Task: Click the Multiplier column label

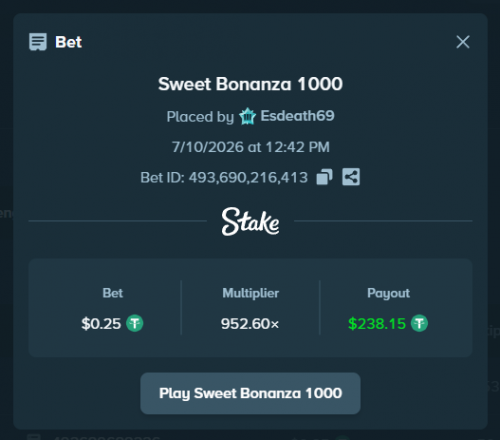Action: [250, 293]
